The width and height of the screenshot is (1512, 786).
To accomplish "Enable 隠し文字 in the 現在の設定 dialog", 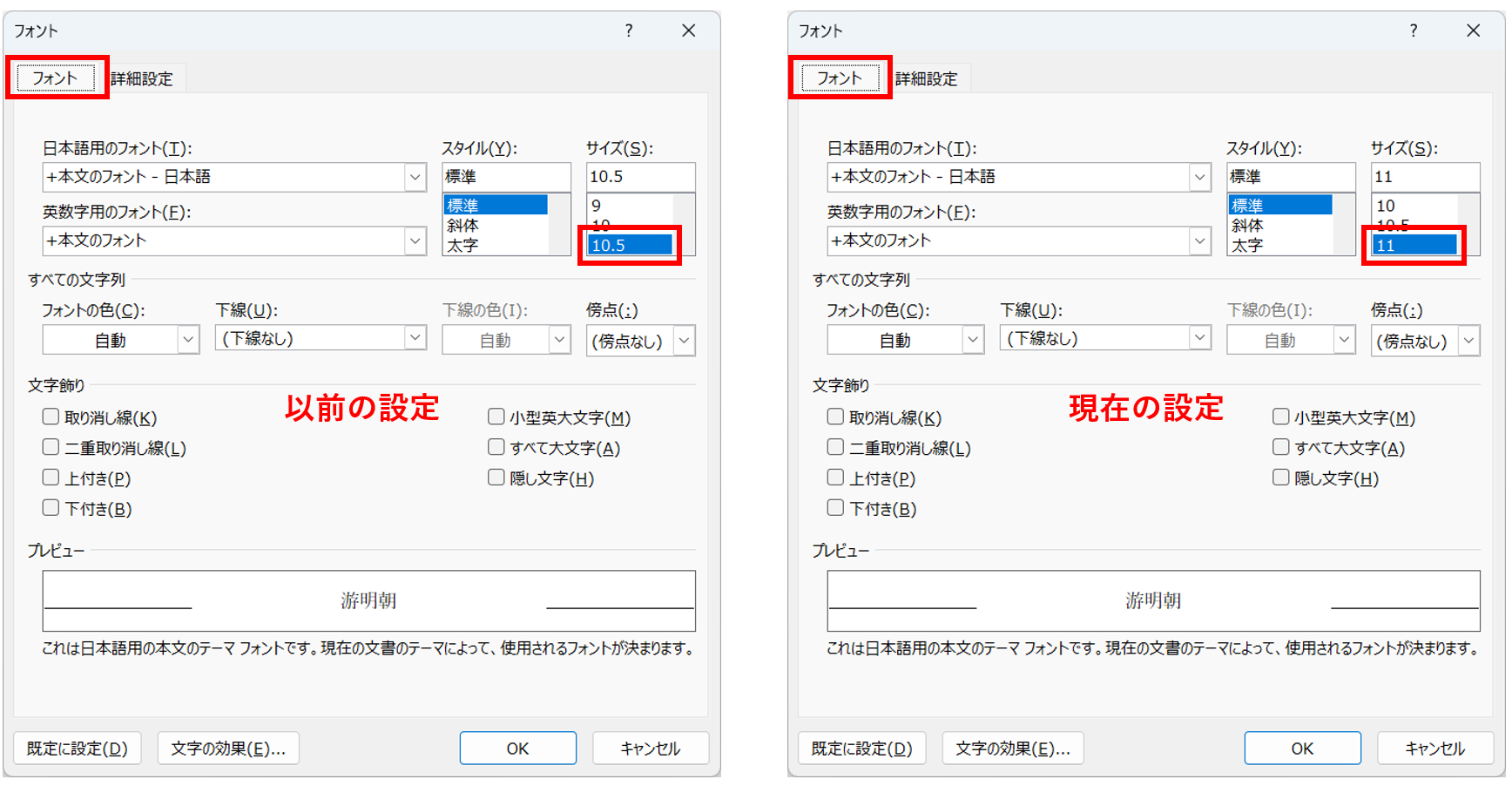I will coord(1280,478).
